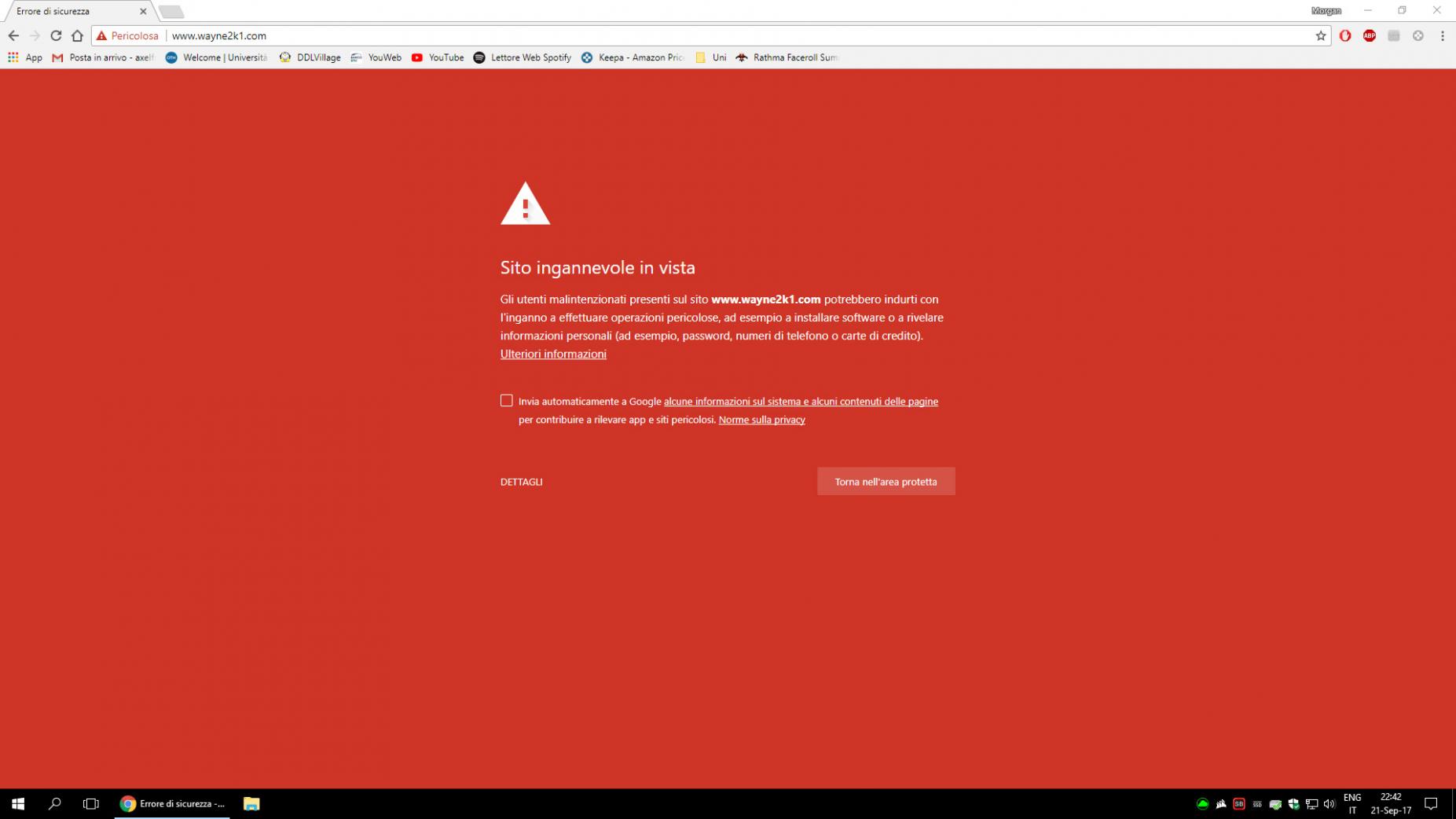
Task: Open the App launcher in bookmarks bar
Action: [x=25, y=57]
